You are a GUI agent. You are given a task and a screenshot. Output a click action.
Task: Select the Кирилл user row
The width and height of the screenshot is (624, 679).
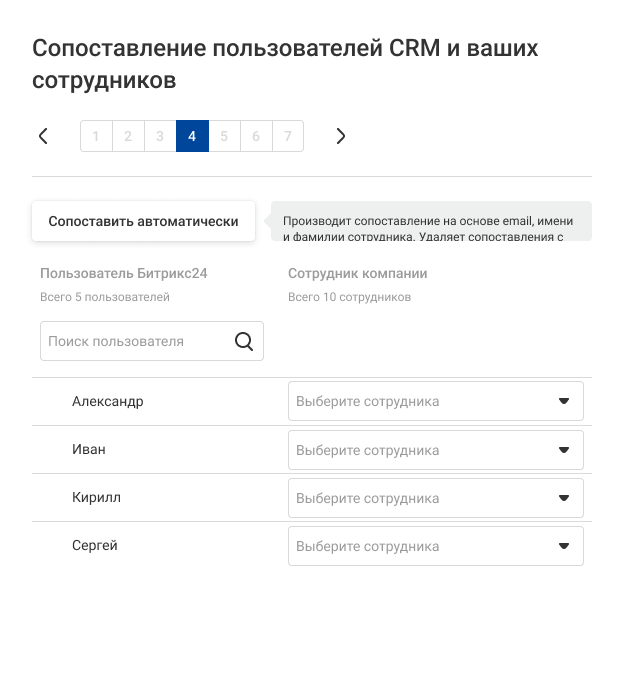click(x=96, y=498)
